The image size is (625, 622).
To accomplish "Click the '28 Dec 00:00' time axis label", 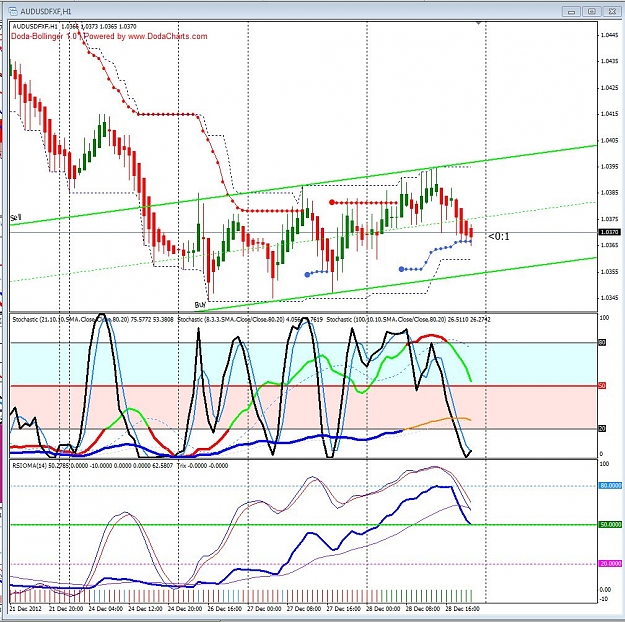I will tap(383, 609).
